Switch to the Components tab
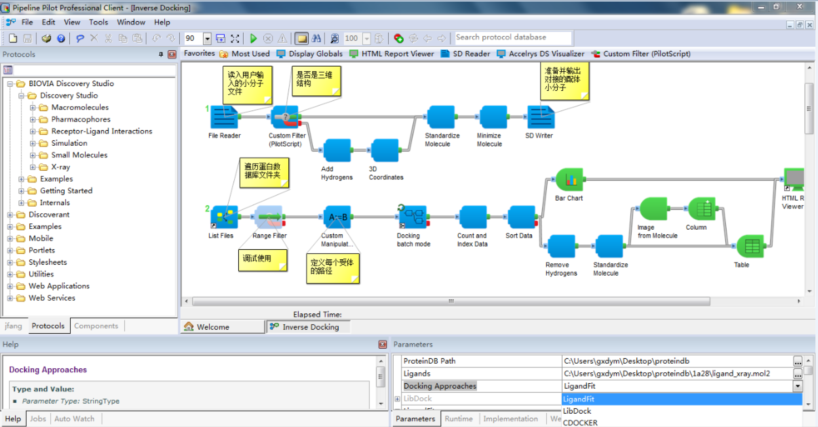This screenshot has height=427, width=818. [x=96, y=326]
